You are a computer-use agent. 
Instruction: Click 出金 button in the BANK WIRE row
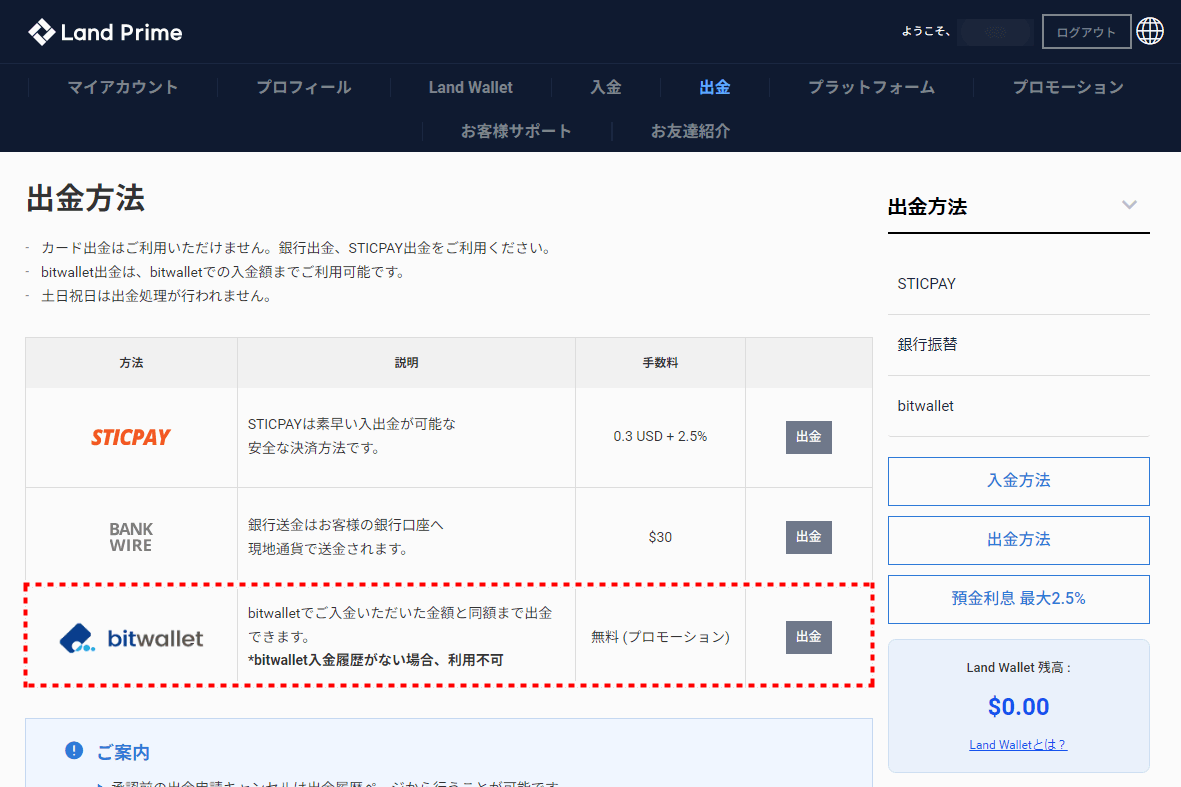coord(809,537)
